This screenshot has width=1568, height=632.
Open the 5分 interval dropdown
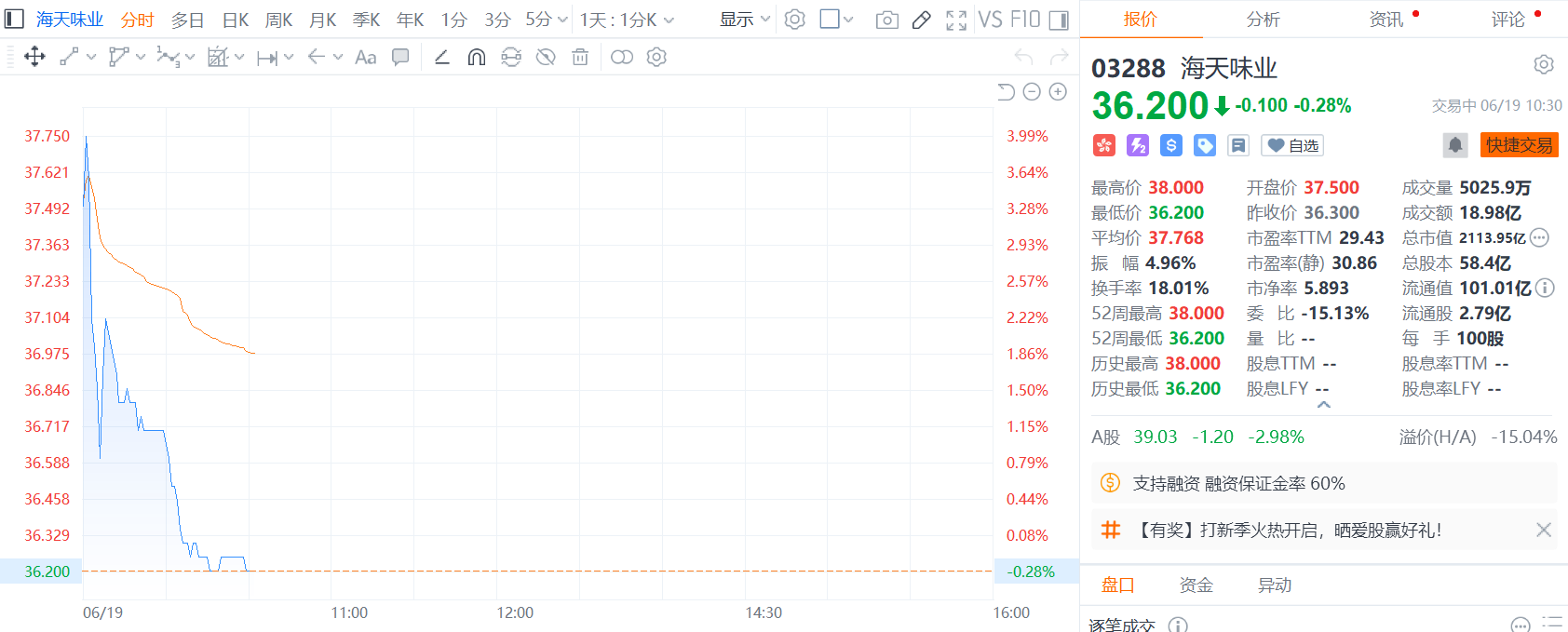click(546, 20)
